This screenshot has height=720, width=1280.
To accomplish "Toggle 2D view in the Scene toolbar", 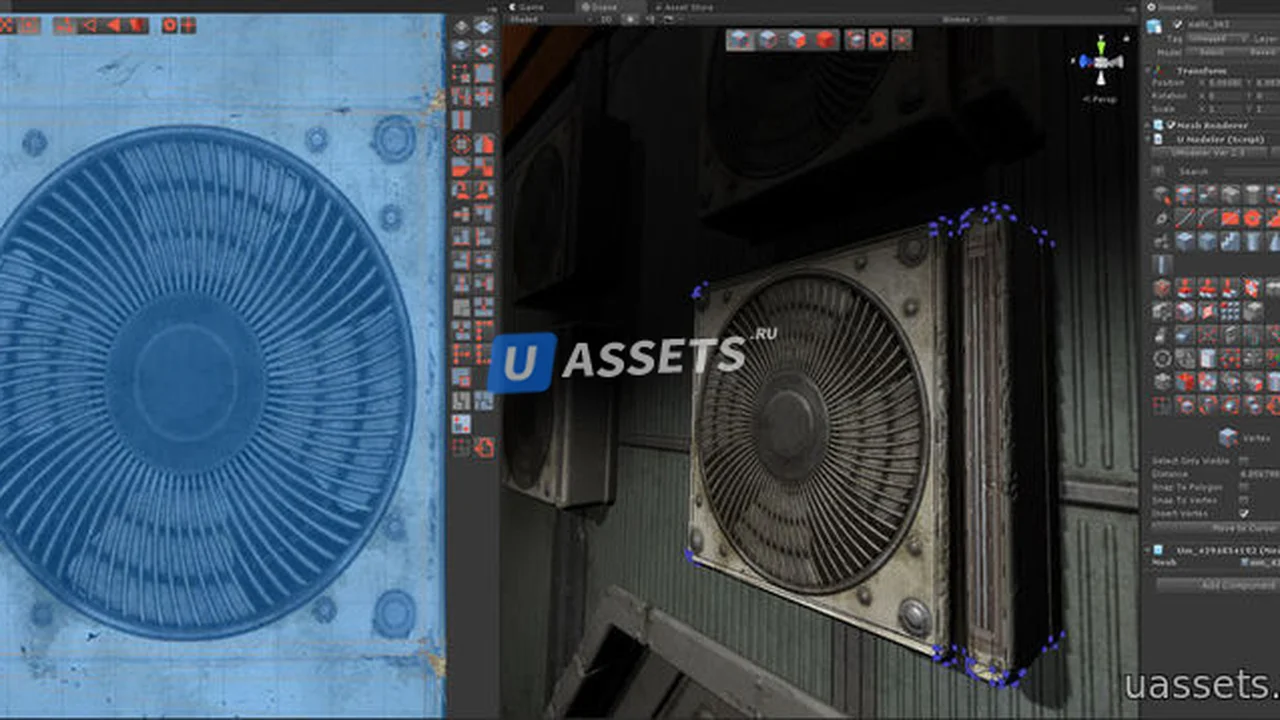I will point(606,19).
